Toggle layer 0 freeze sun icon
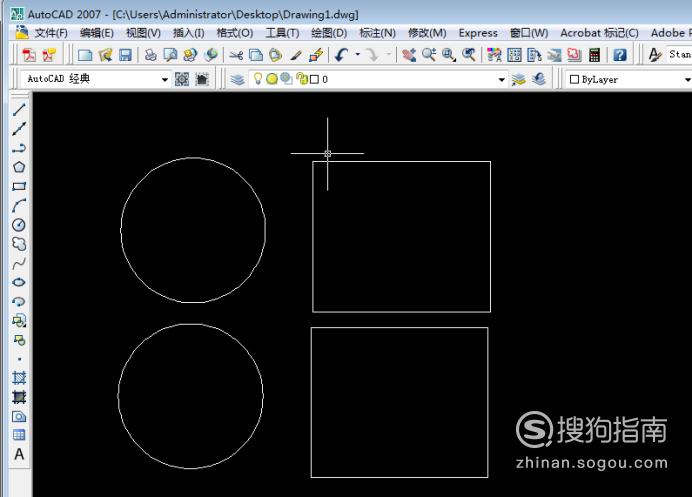The width and height of the screenshot is (692, 497). (272, 79)
